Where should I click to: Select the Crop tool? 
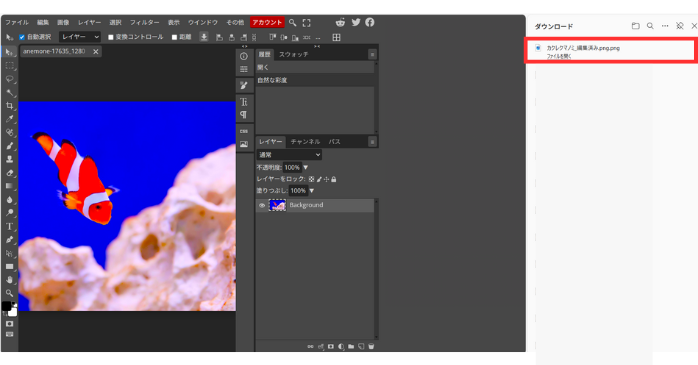coord(9,105)
